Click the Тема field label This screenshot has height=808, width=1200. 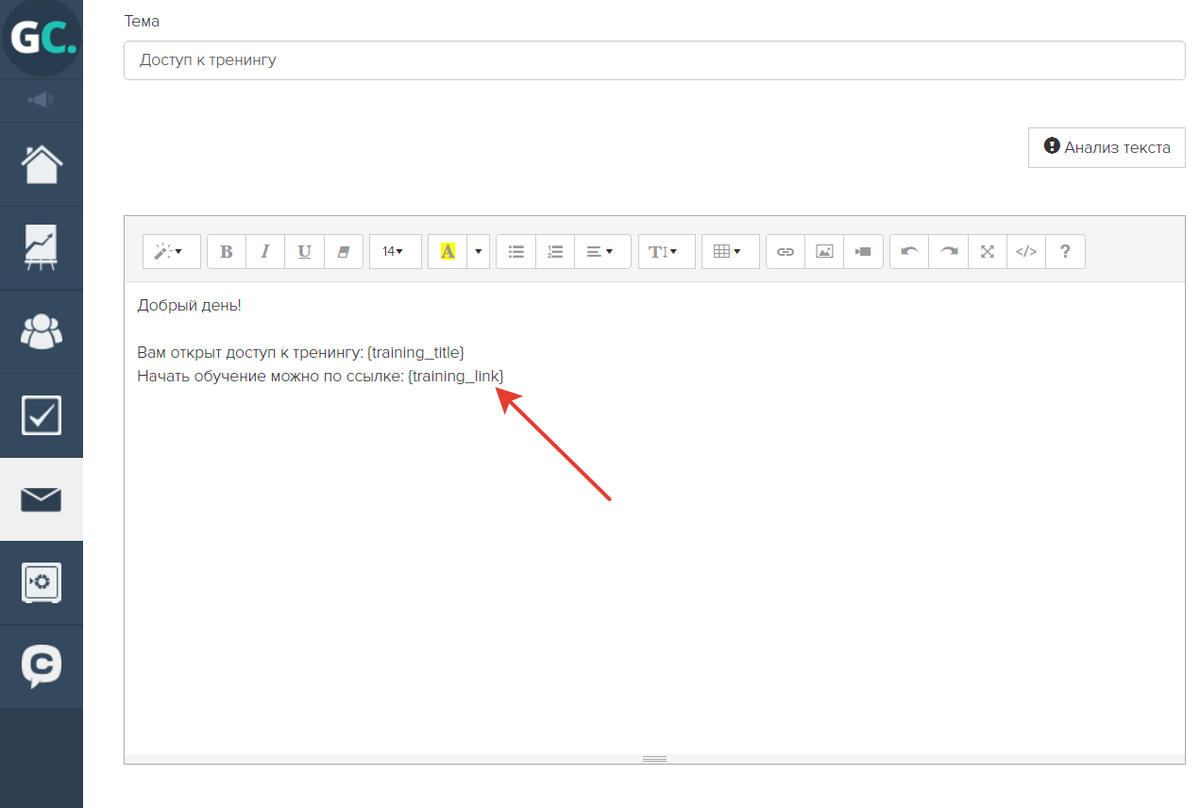pyautogui.click(x=142, y=21)
